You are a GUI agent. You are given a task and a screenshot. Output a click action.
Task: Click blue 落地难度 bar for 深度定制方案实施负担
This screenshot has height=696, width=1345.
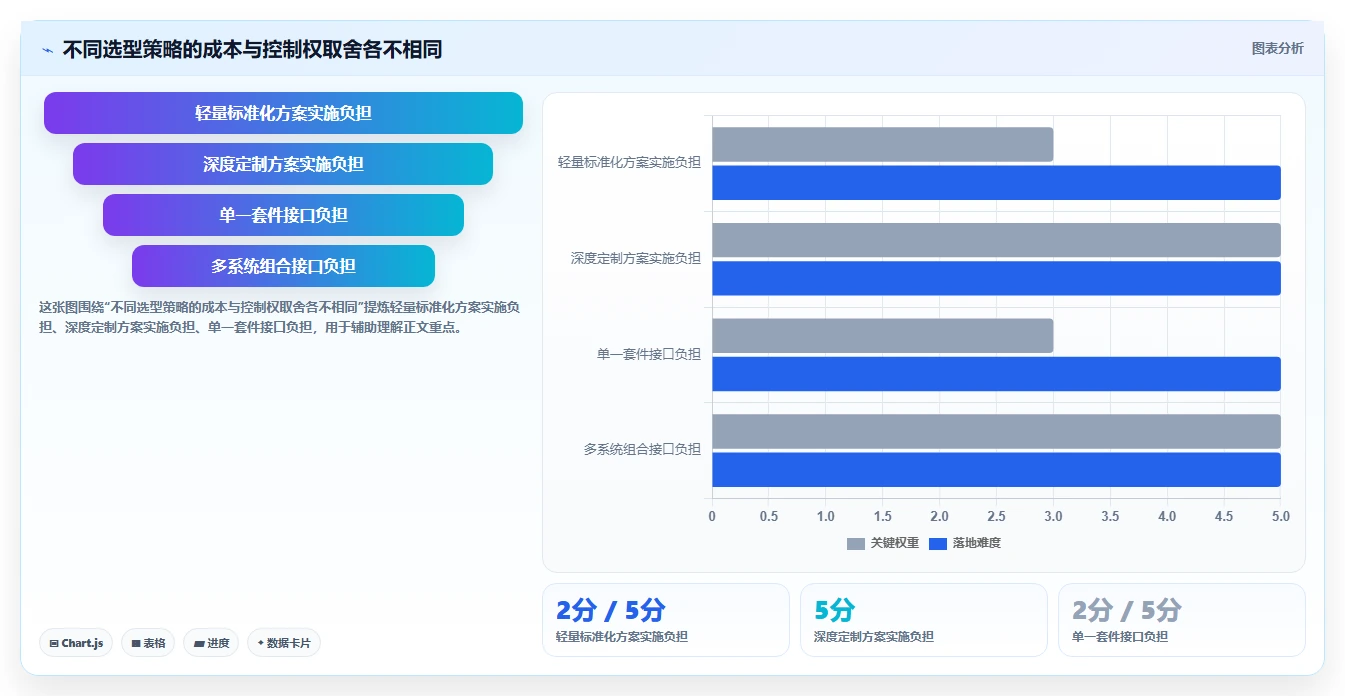click(996, 278)
